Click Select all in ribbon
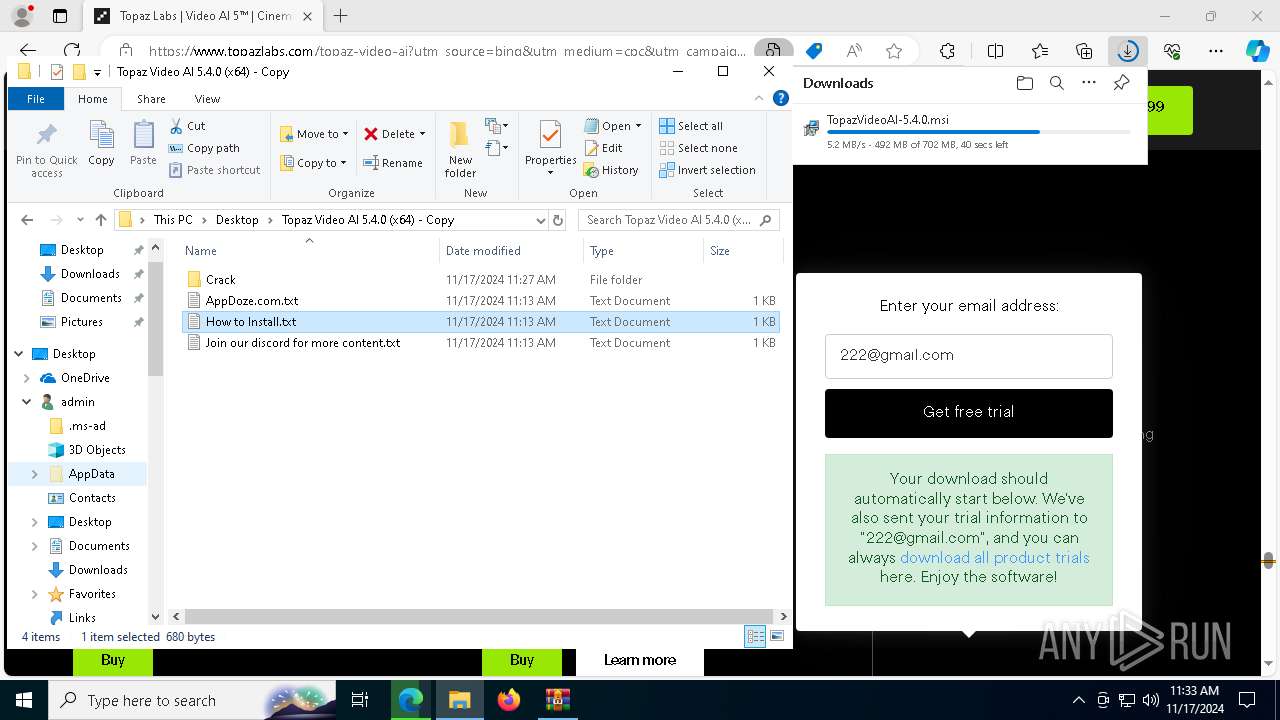The image size is (1280, 720). [691, 126]
